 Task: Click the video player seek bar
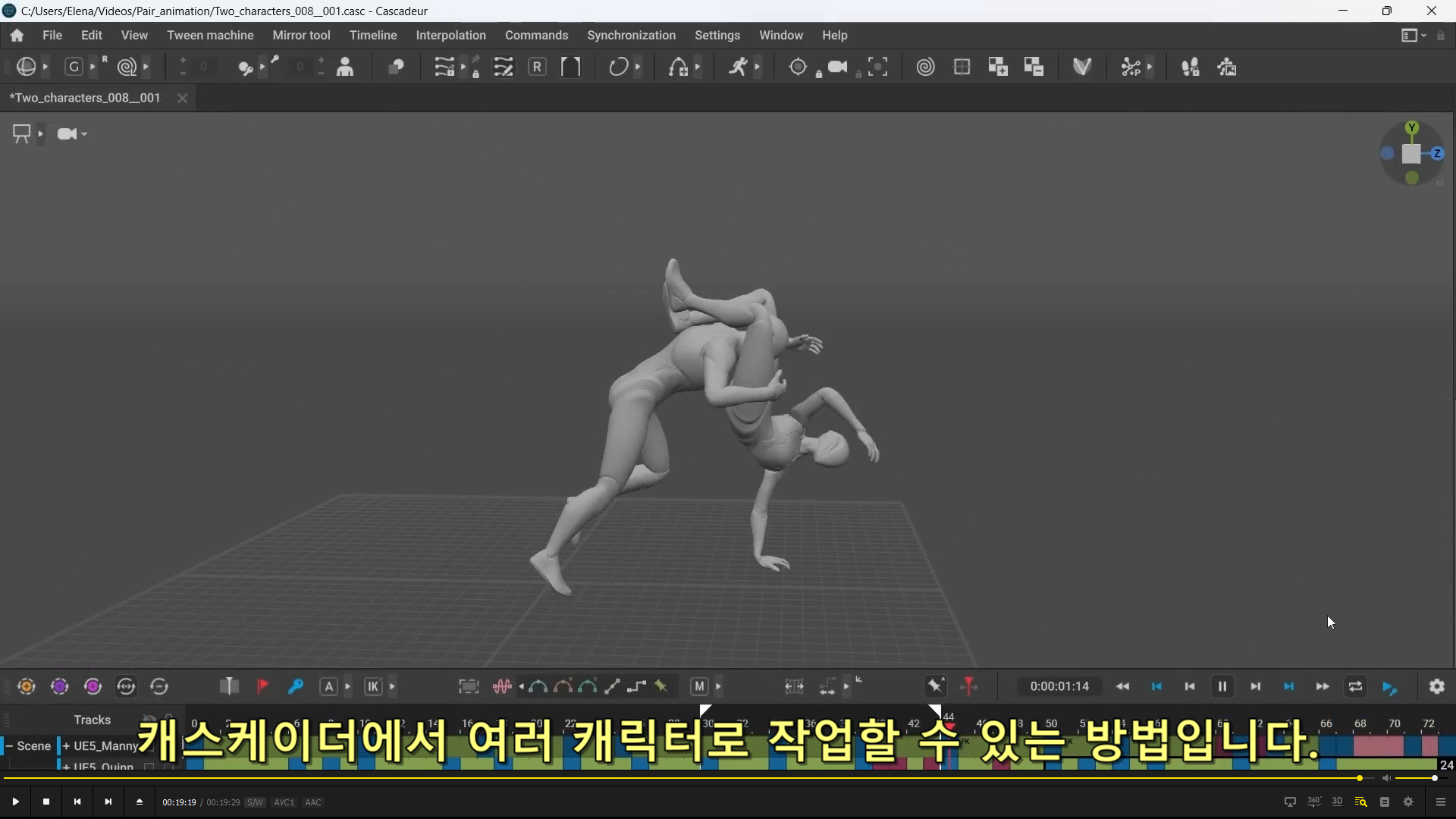[x=682, y=778]
